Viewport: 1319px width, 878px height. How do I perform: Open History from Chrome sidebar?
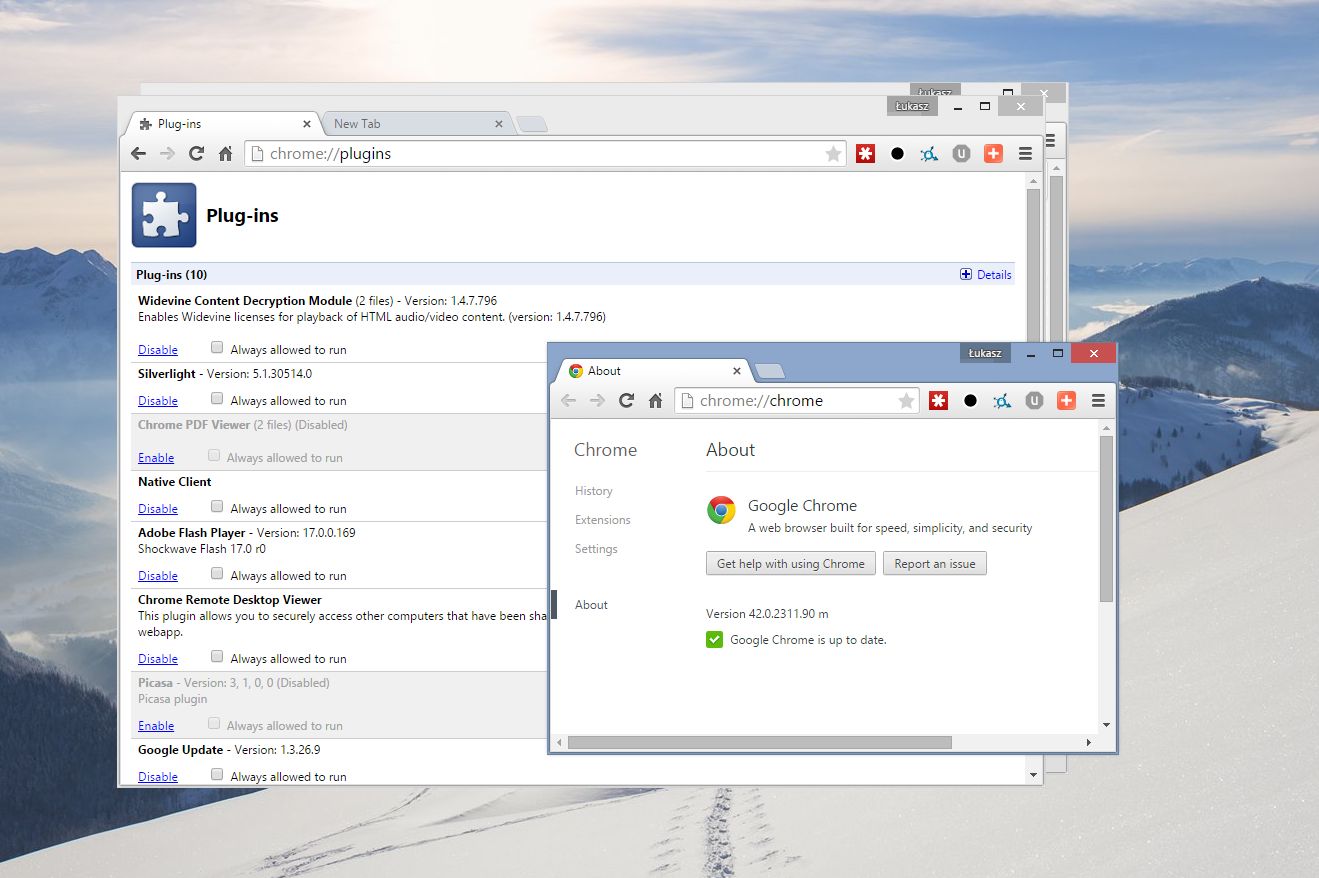pyautogui.click(x=594, y=491)
